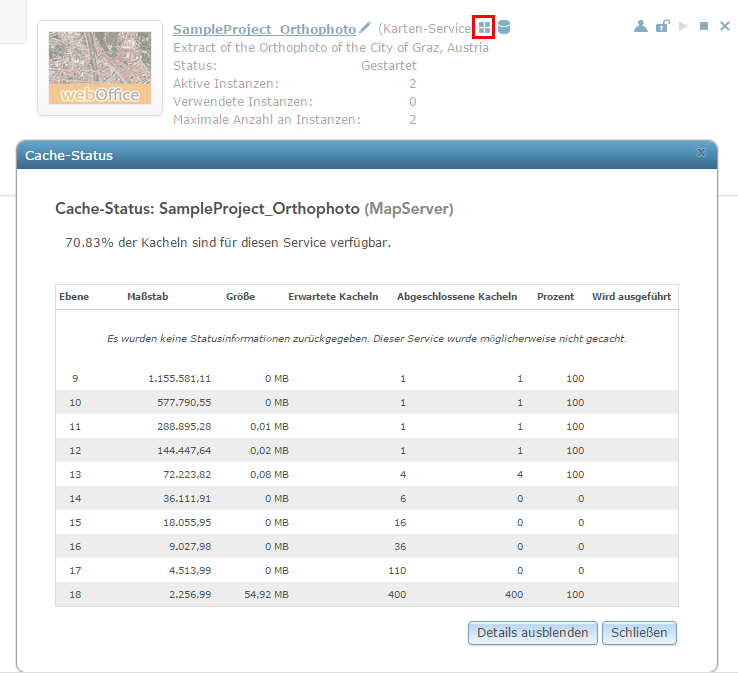Click expected tiles value 36
Viewport: 738px width, 673px height.
point(400,546)
